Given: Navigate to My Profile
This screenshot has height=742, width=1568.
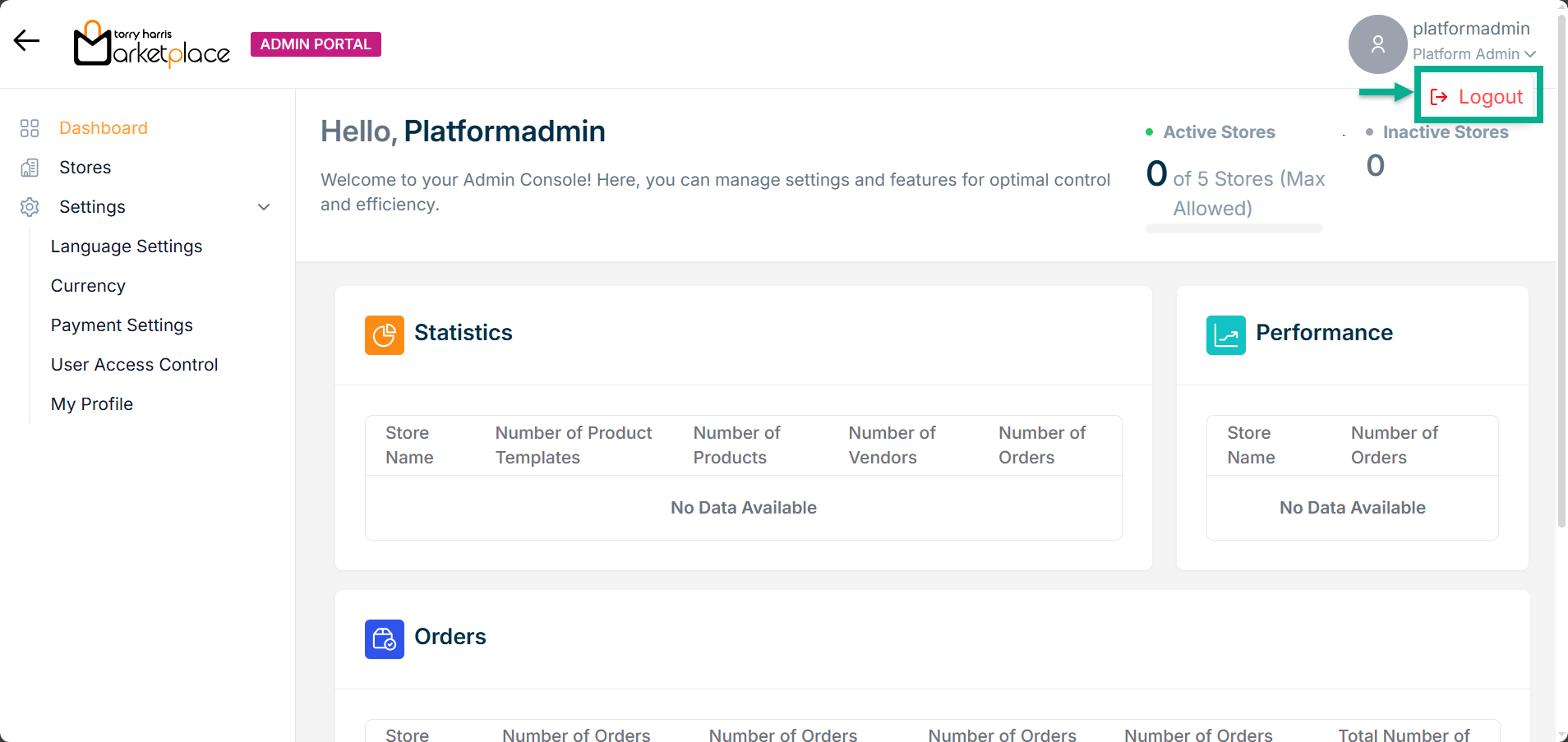Looking at the screenshot, I should pos(92,404).
